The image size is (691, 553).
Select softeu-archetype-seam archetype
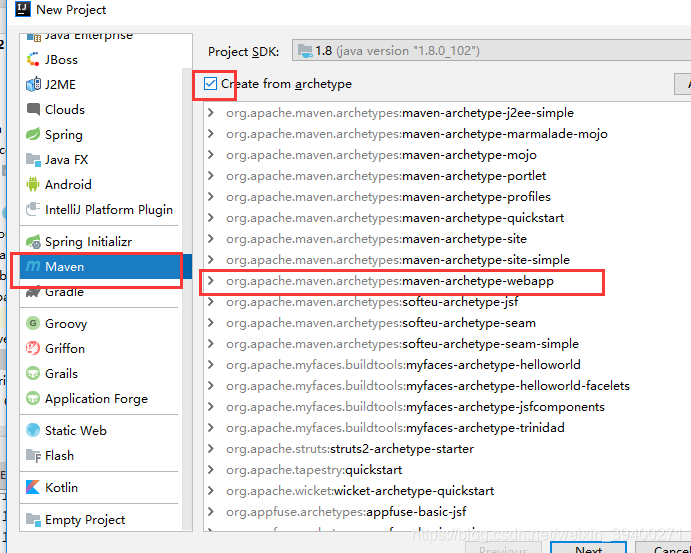(381, 323)
